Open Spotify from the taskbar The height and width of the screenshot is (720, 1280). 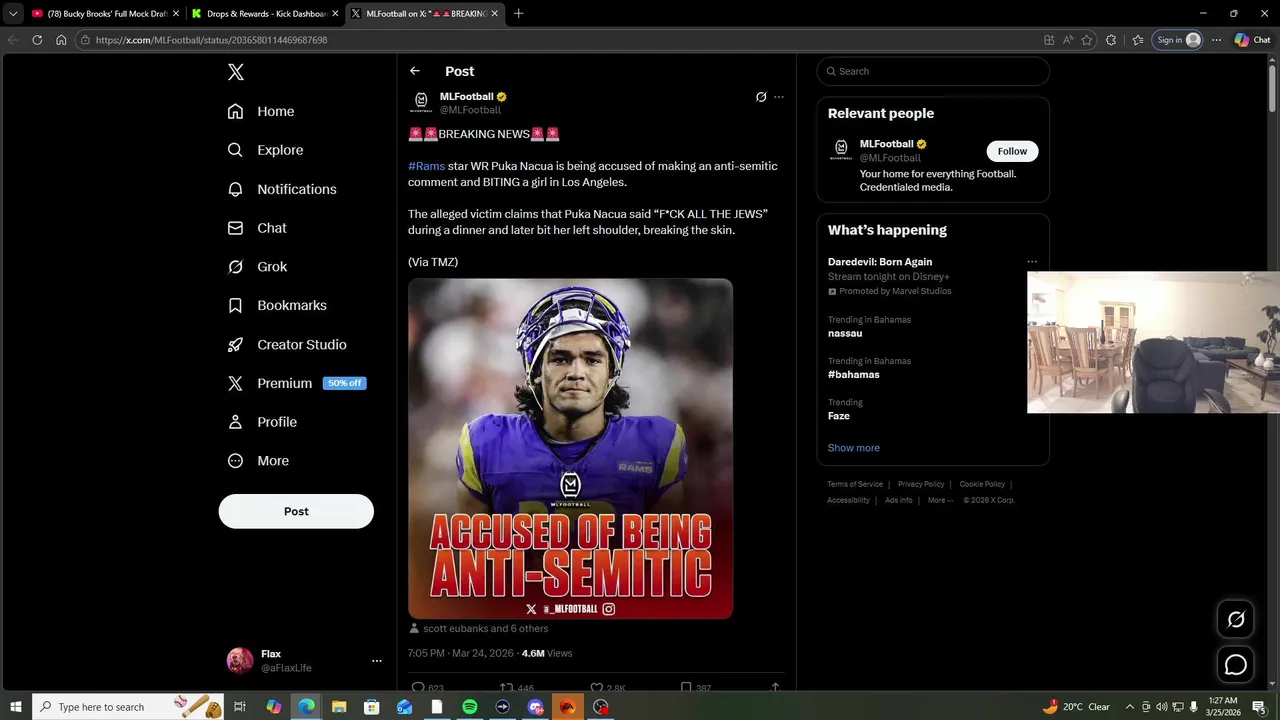[x=470, y=707]
